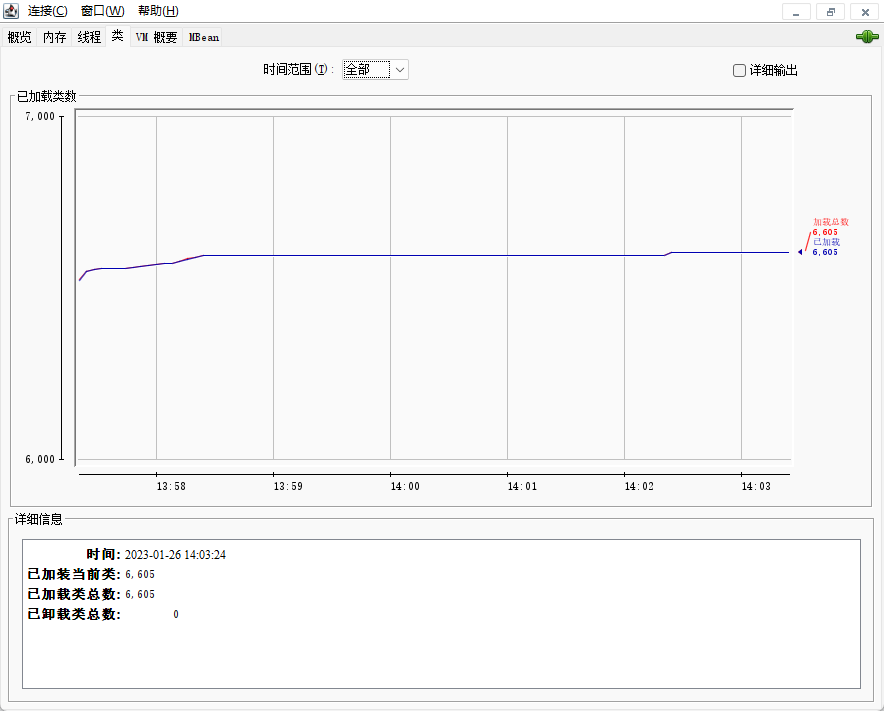The width and height of the screenshot is (884, 711).
Task: Minimize the inner JConsole window
Action: [796, 12]
